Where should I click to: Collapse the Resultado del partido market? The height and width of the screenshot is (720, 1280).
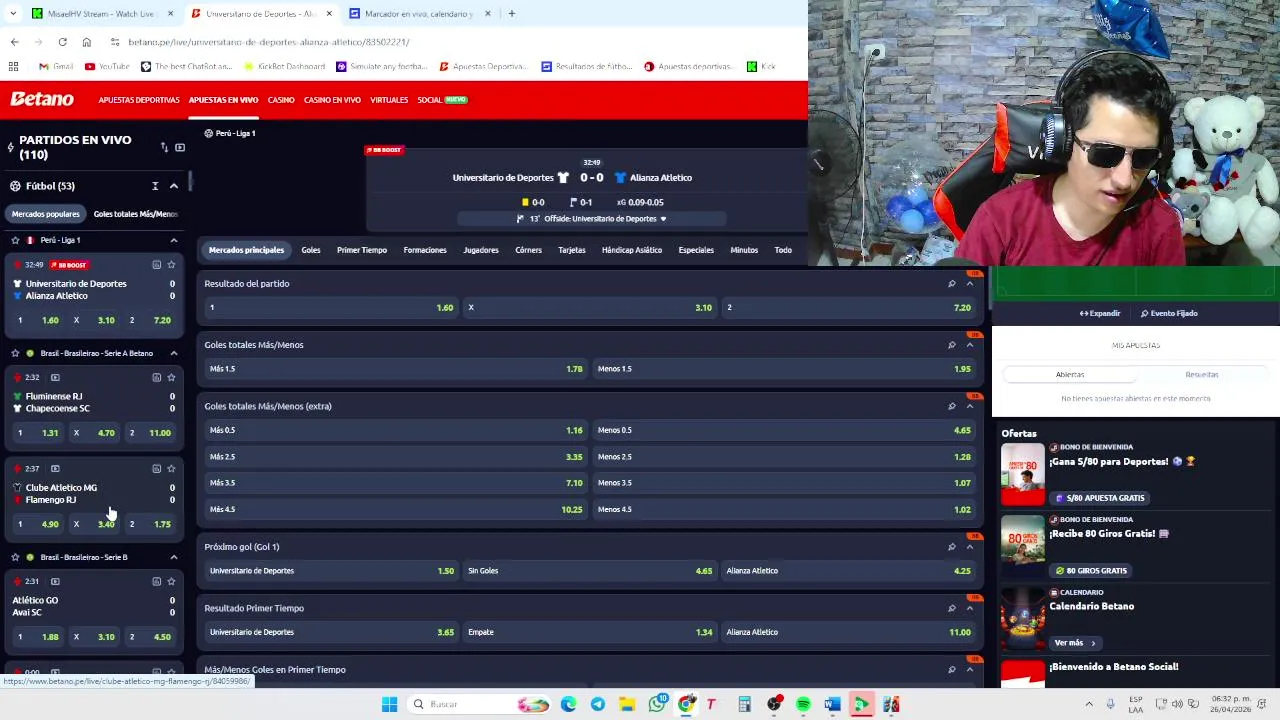coord(969,284)
